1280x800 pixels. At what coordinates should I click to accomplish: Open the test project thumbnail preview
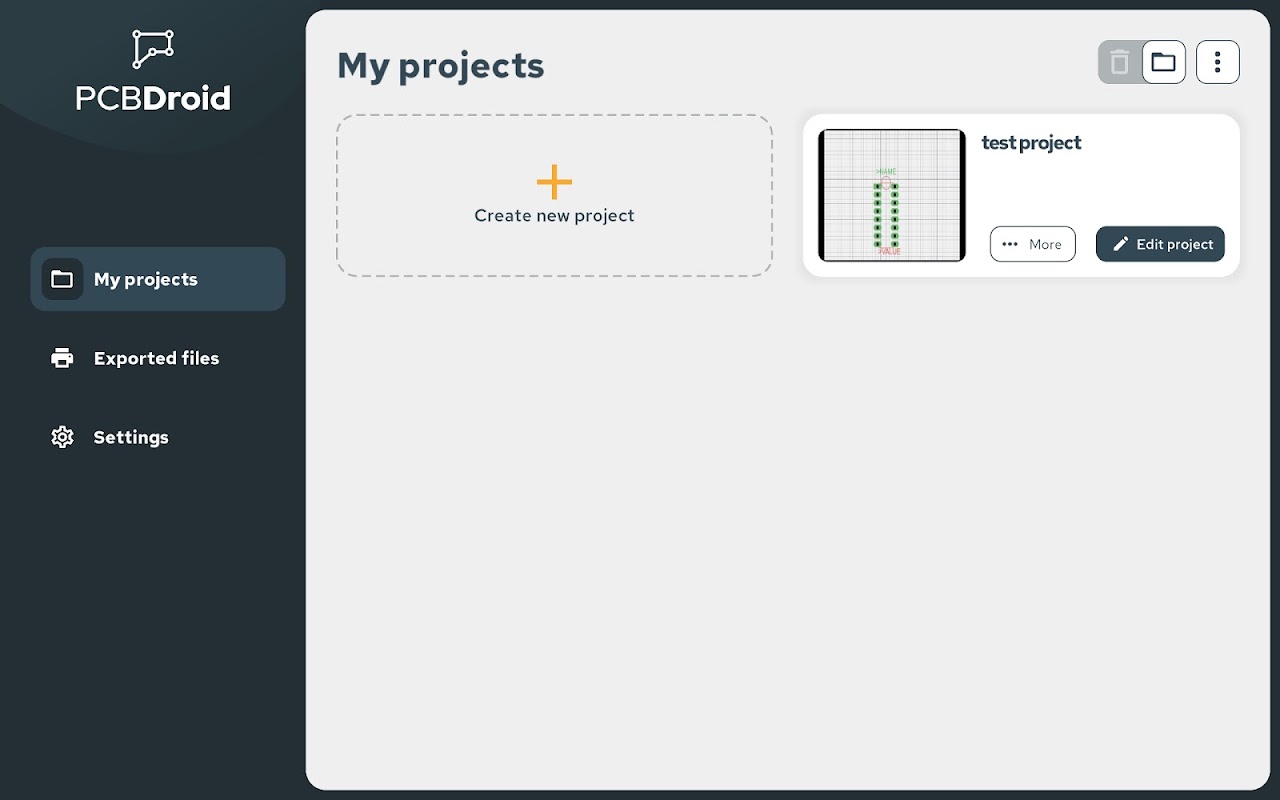[x=892, y=195]
